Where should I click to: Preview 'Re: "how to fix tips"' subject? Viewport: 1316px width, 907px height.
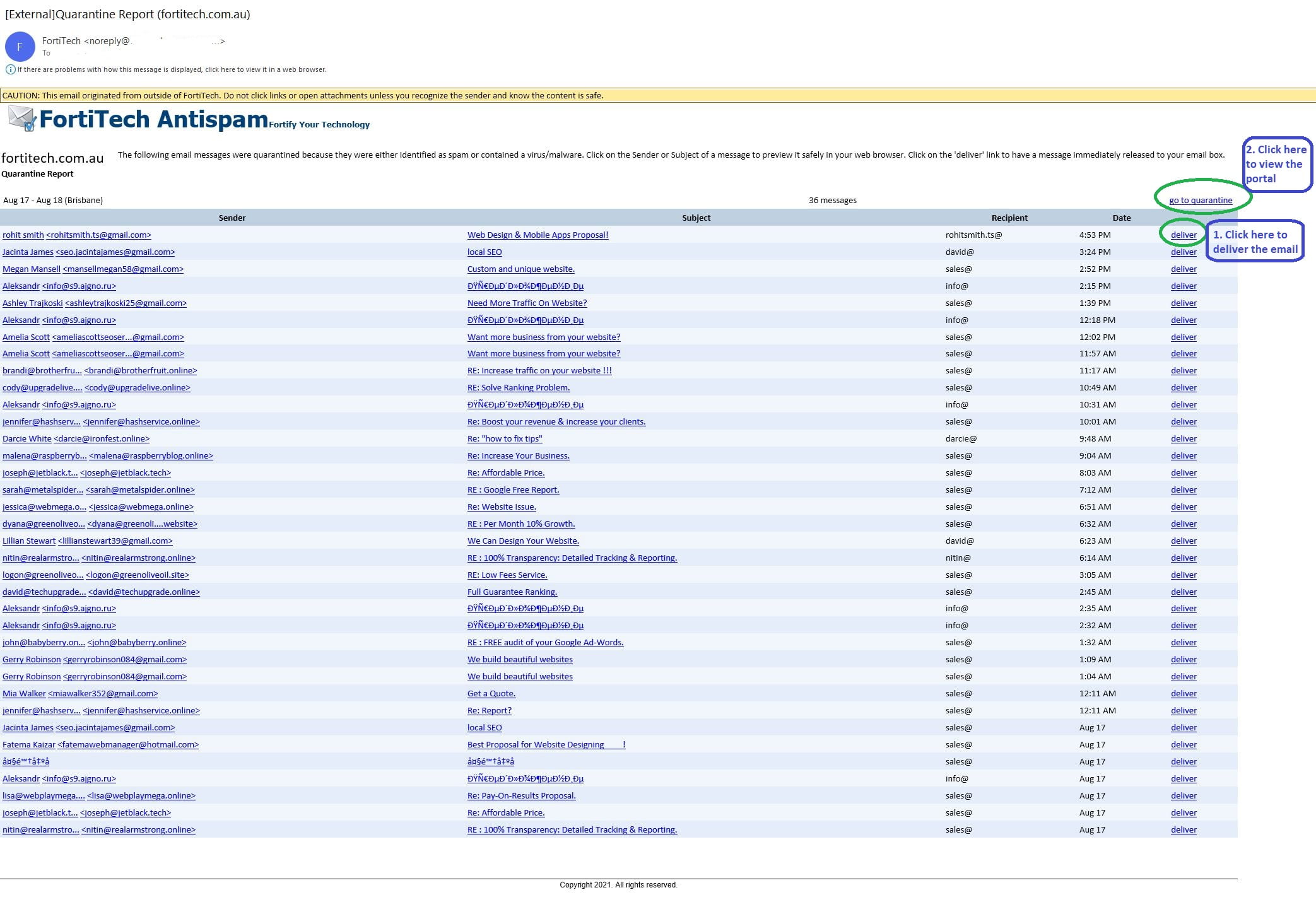point(505,439)
